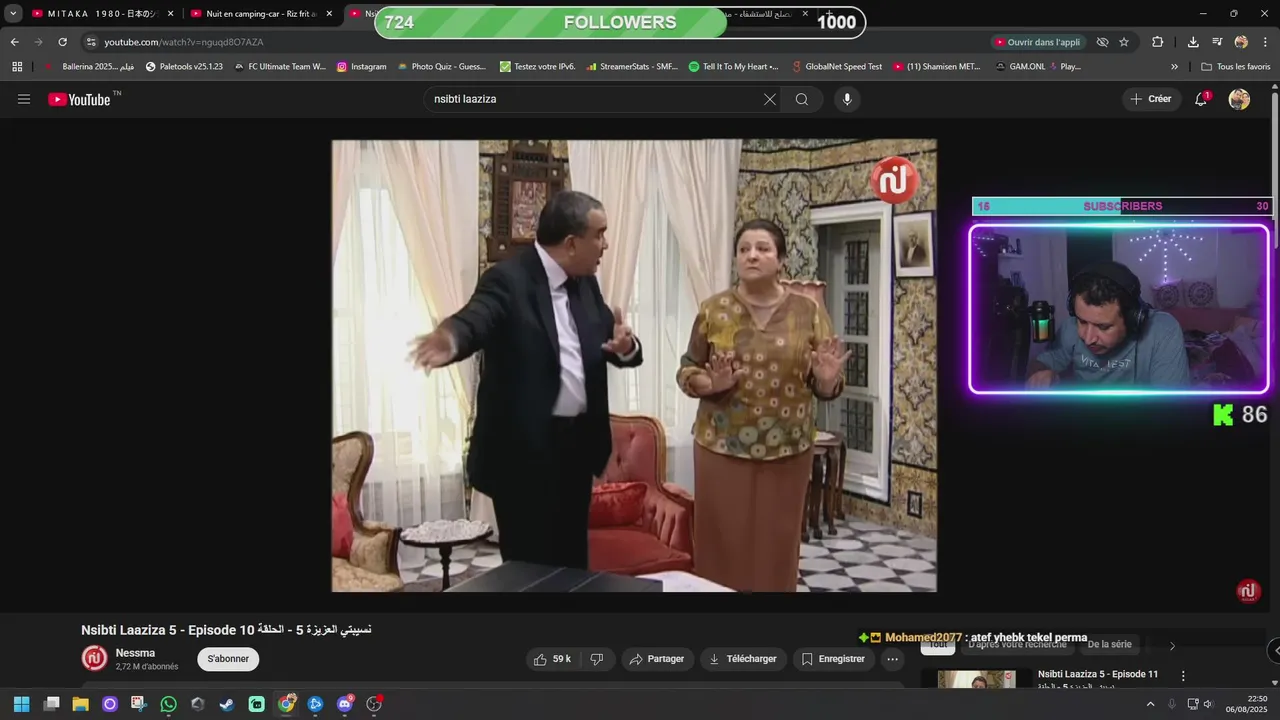Open the Tous les favoris folder
This screenshot has height=720, width=1280.
point(1236,66)
